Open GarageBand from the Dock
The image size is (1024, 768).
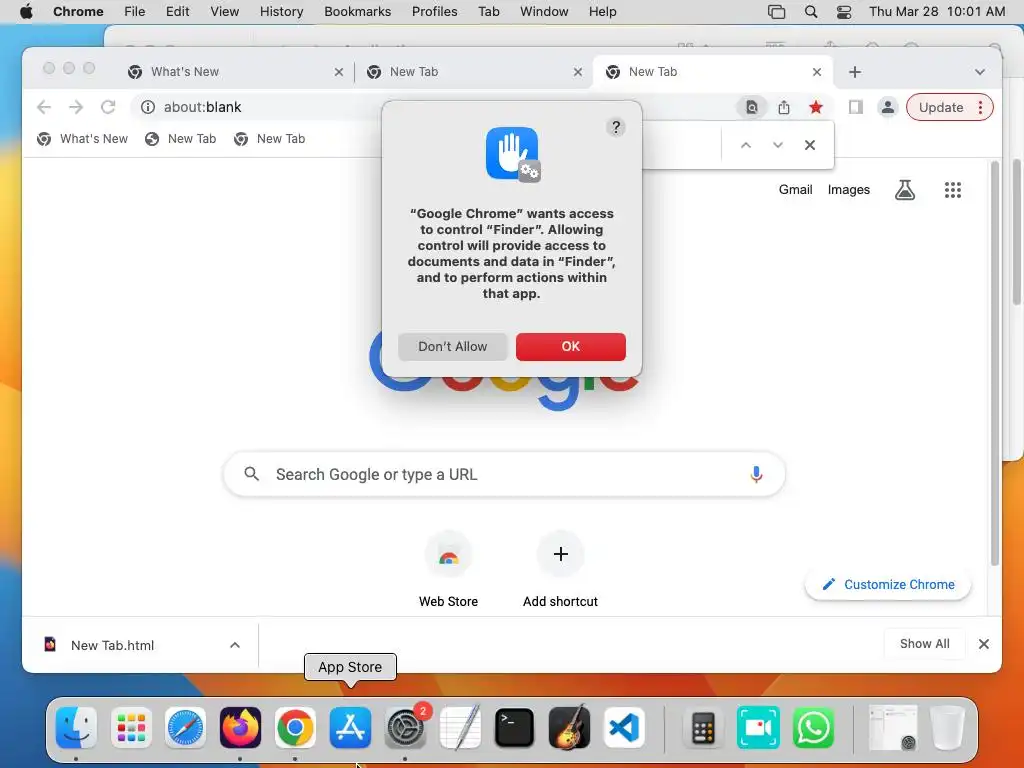[x=569, y=728]
